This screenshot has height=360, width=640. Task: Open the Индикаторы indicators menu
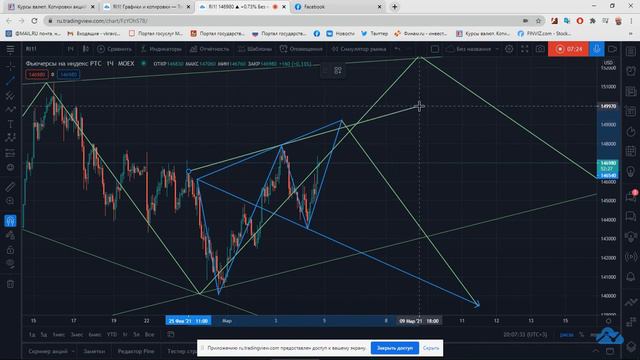click(161, 49)
